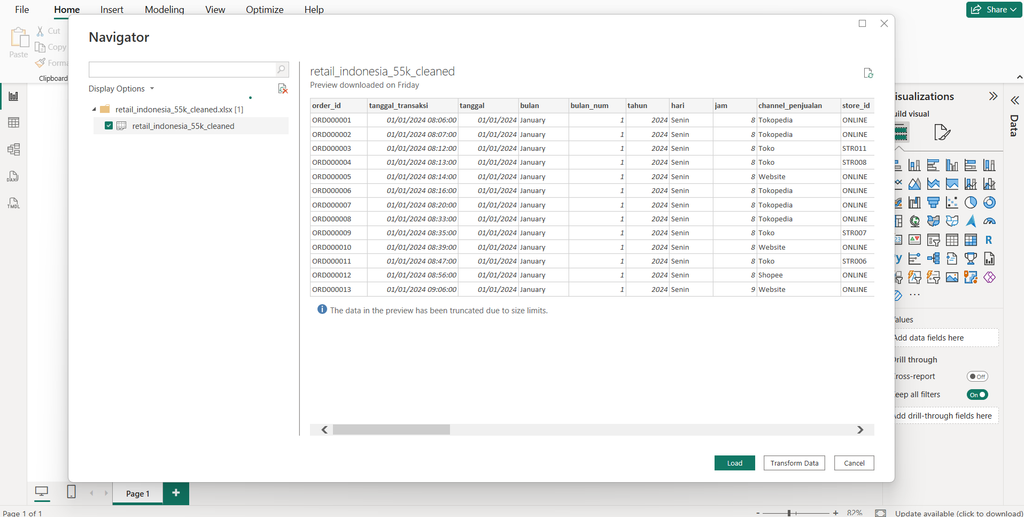Select the scatter chart visual
The image size is (1024, 517).
click(x=952, y=202)
